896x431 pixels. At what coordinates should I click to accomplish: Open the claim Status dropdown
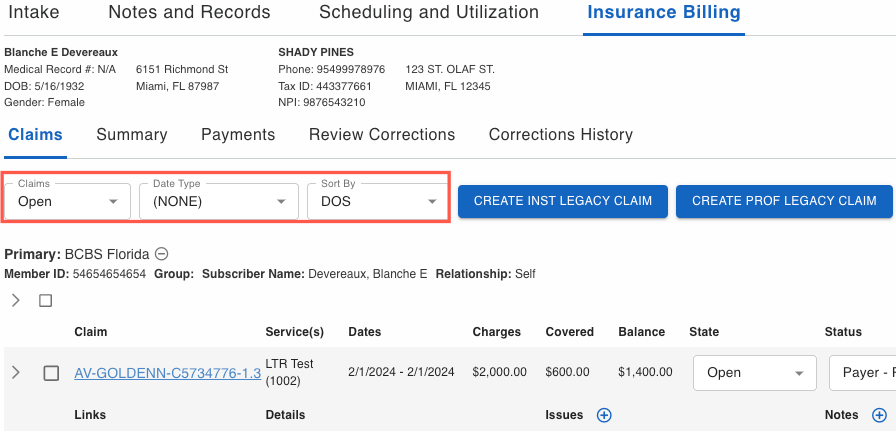click(861, 373)
